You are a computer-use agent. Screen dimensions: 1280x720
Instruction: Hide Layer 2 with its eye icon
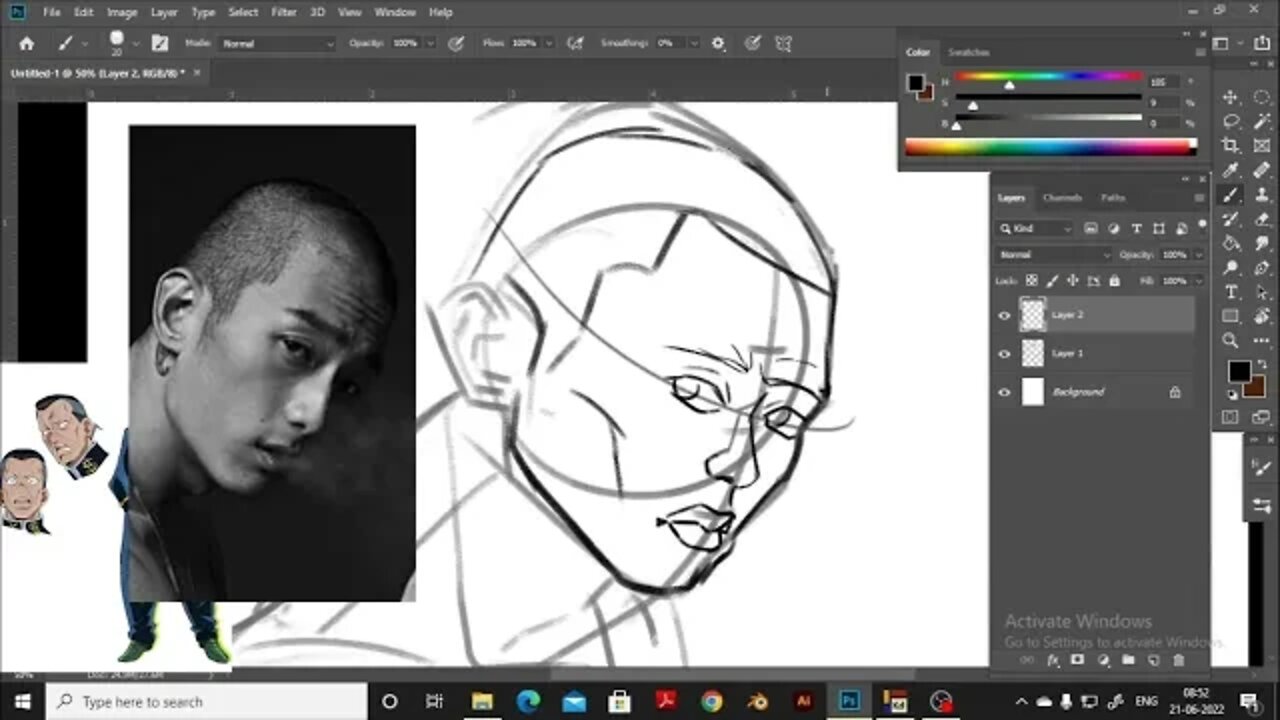click(1005, 315)
